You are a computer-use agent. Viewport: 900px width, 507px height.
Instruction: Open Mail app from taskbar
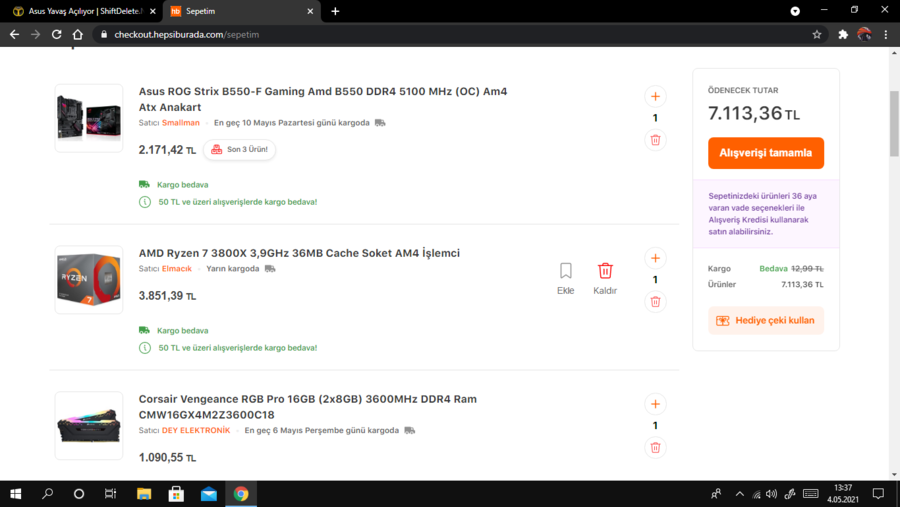[209, 494]
